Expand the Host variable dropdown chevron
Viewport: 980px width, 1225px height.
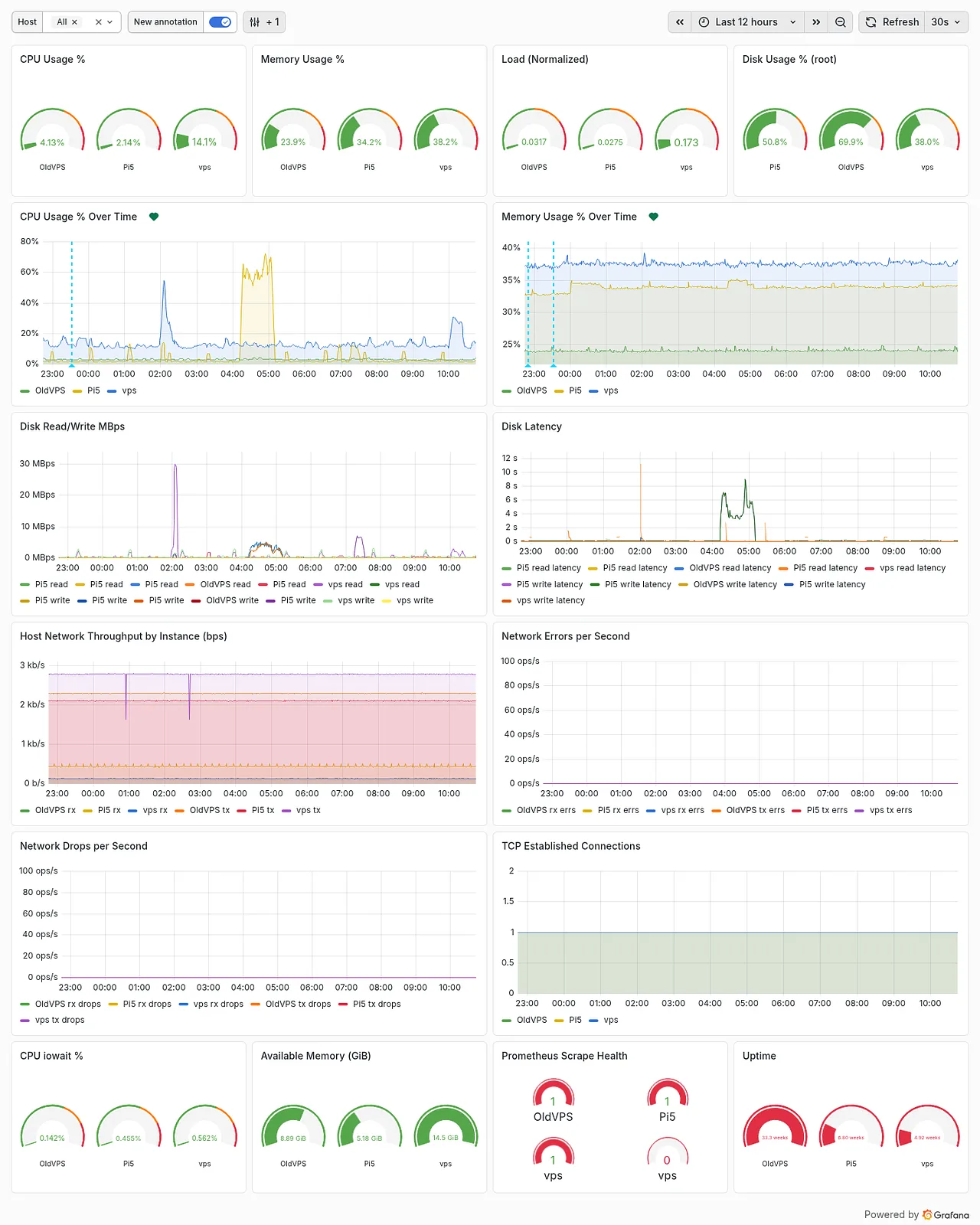[x=110, y=22]
